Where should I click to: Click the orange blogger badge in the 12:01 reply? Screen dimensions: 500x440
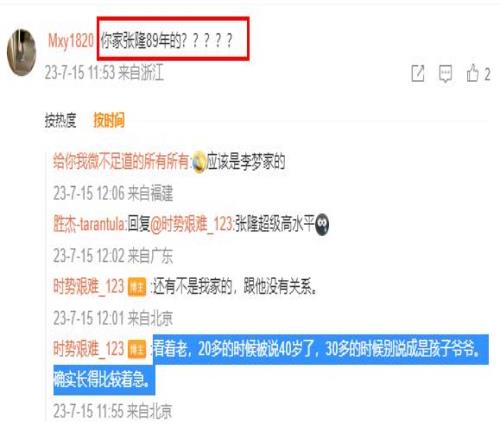[x=137, y=287]
